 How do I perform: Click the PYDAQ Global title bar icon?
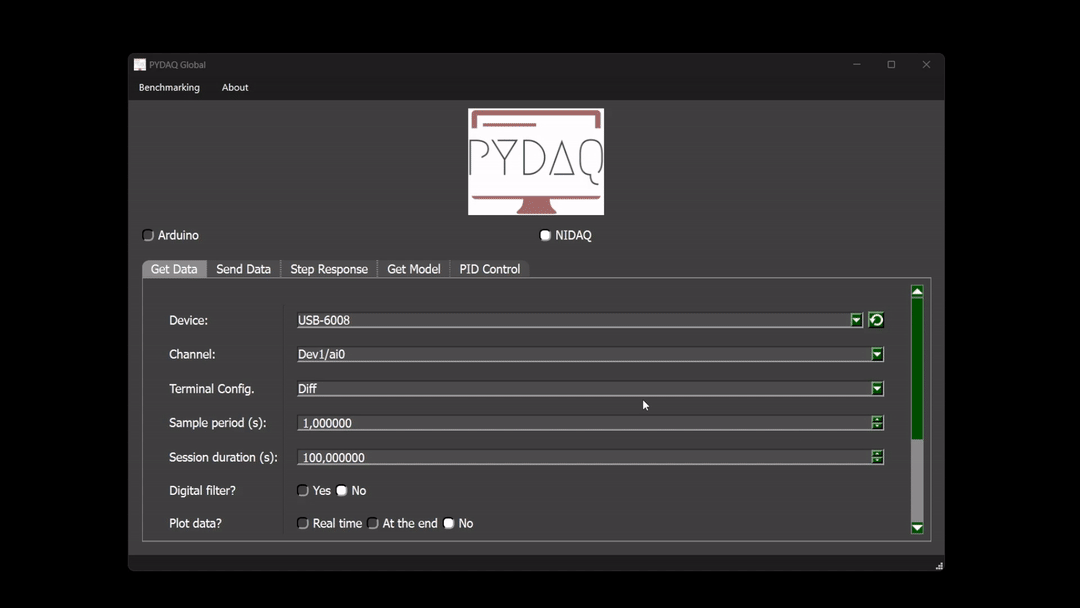point(140,65)
